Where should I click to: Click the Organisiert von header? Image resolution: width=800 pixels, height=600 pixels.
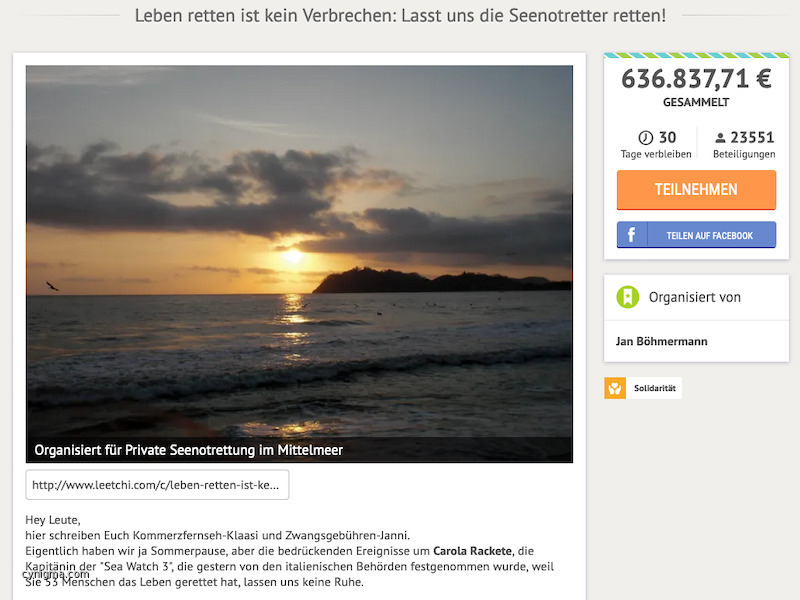pyautogui.click(x=696, y=297)
